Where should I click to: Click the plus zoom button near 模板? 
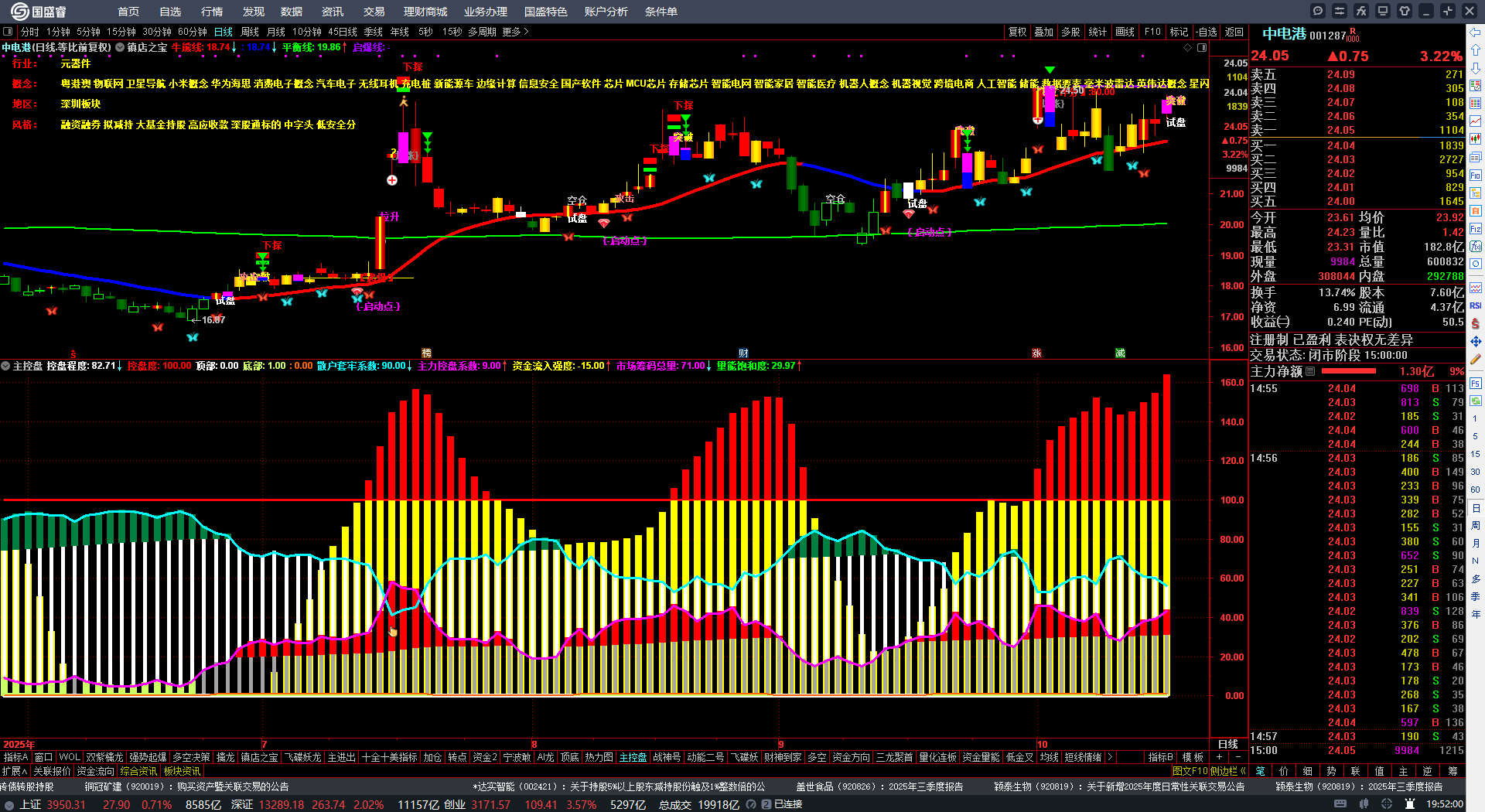tap(1220, 757)
